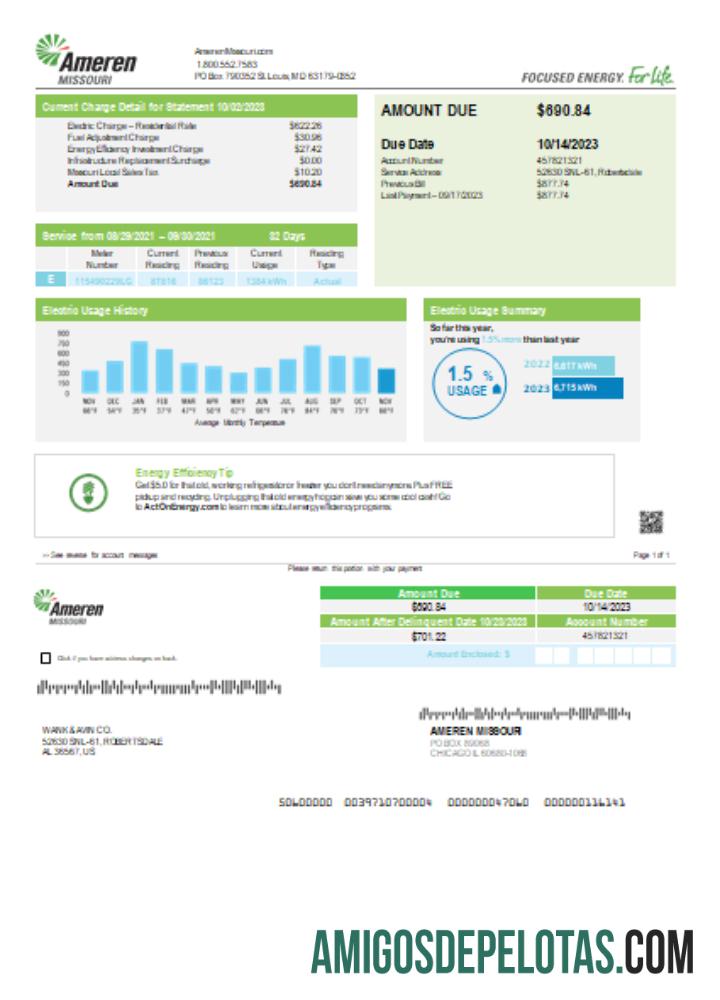The image size is (720, 1000).
Task: Select the dark blue NOV bar in chart
Action: click(386, 381)
